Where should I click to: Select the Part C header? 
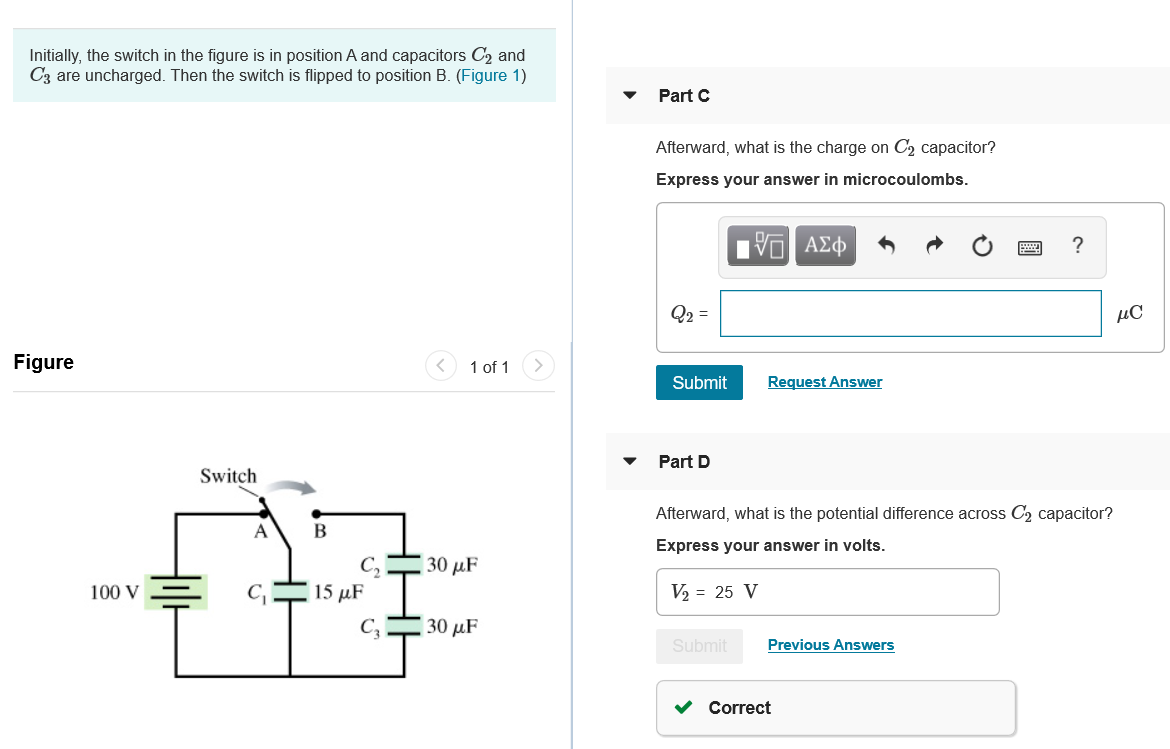tap(685, 95)
